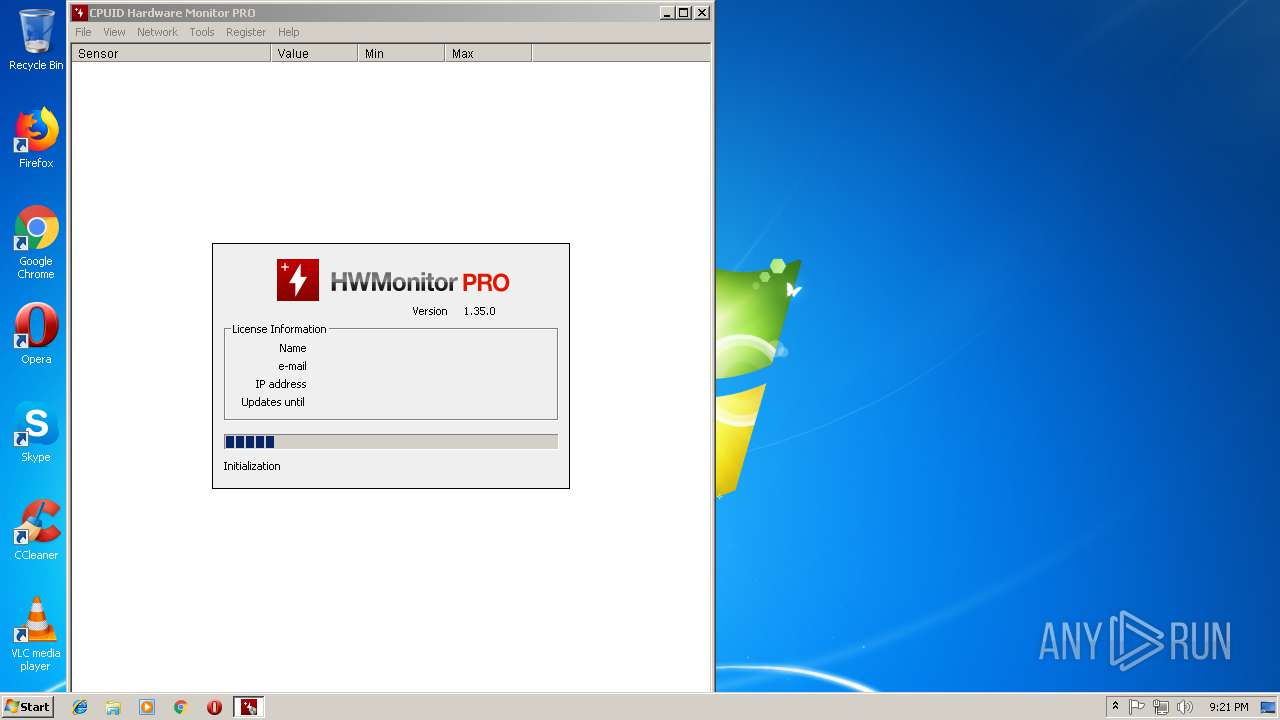Minimize the CPUID Hardware Monitor window
The image size is (1280, 720).
tap(667, 13)
